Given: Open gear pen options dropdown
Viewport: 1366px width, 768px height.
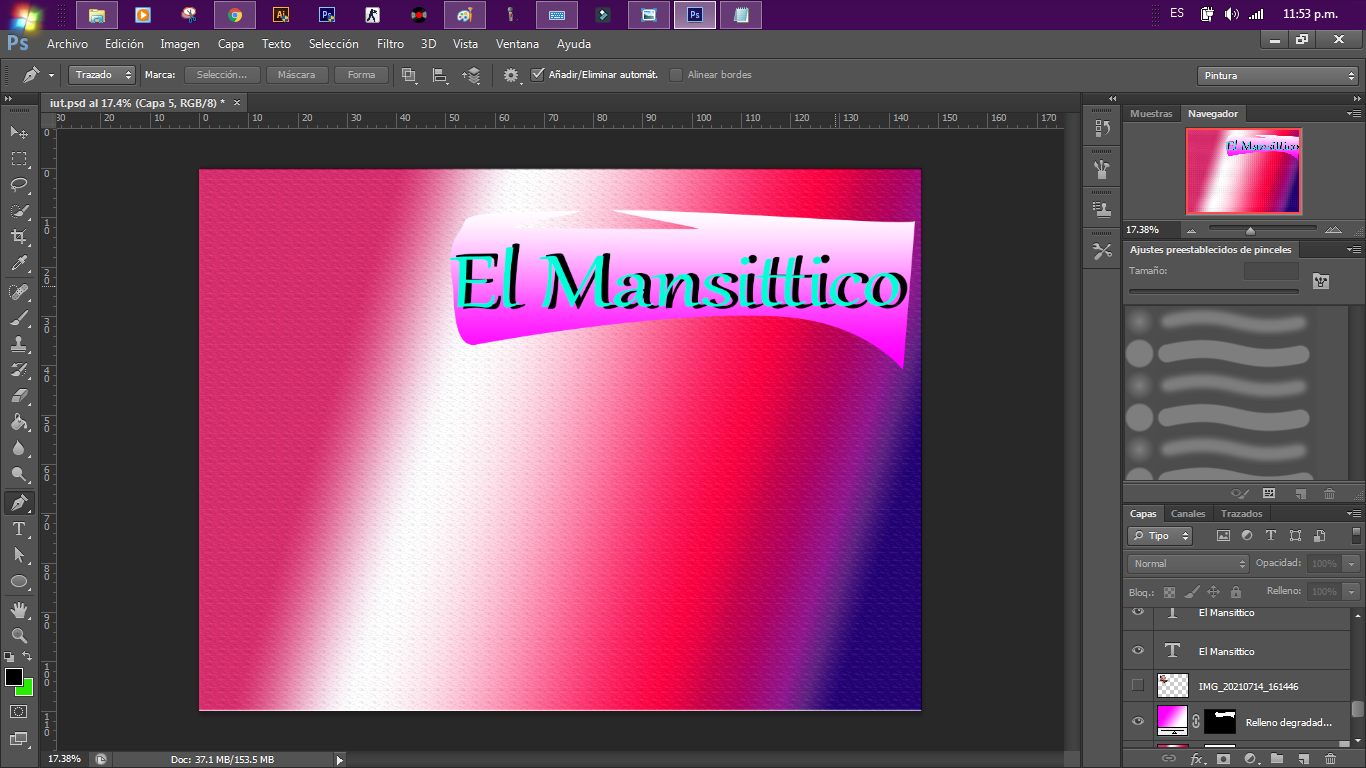Looking at the screenshot, I should [x=512, y=75].
